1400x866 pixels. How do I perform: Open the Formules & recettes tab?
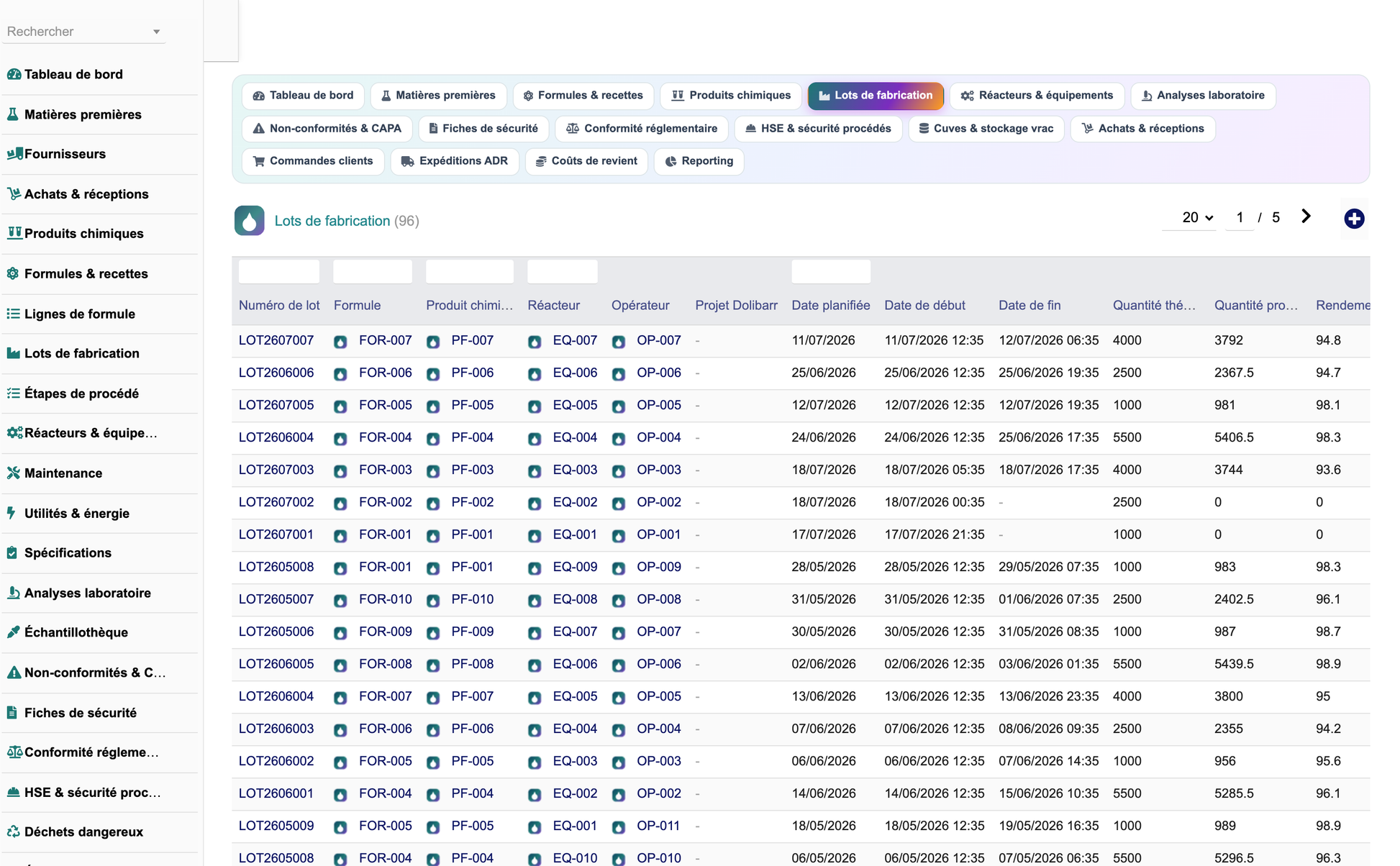point(583,96)
